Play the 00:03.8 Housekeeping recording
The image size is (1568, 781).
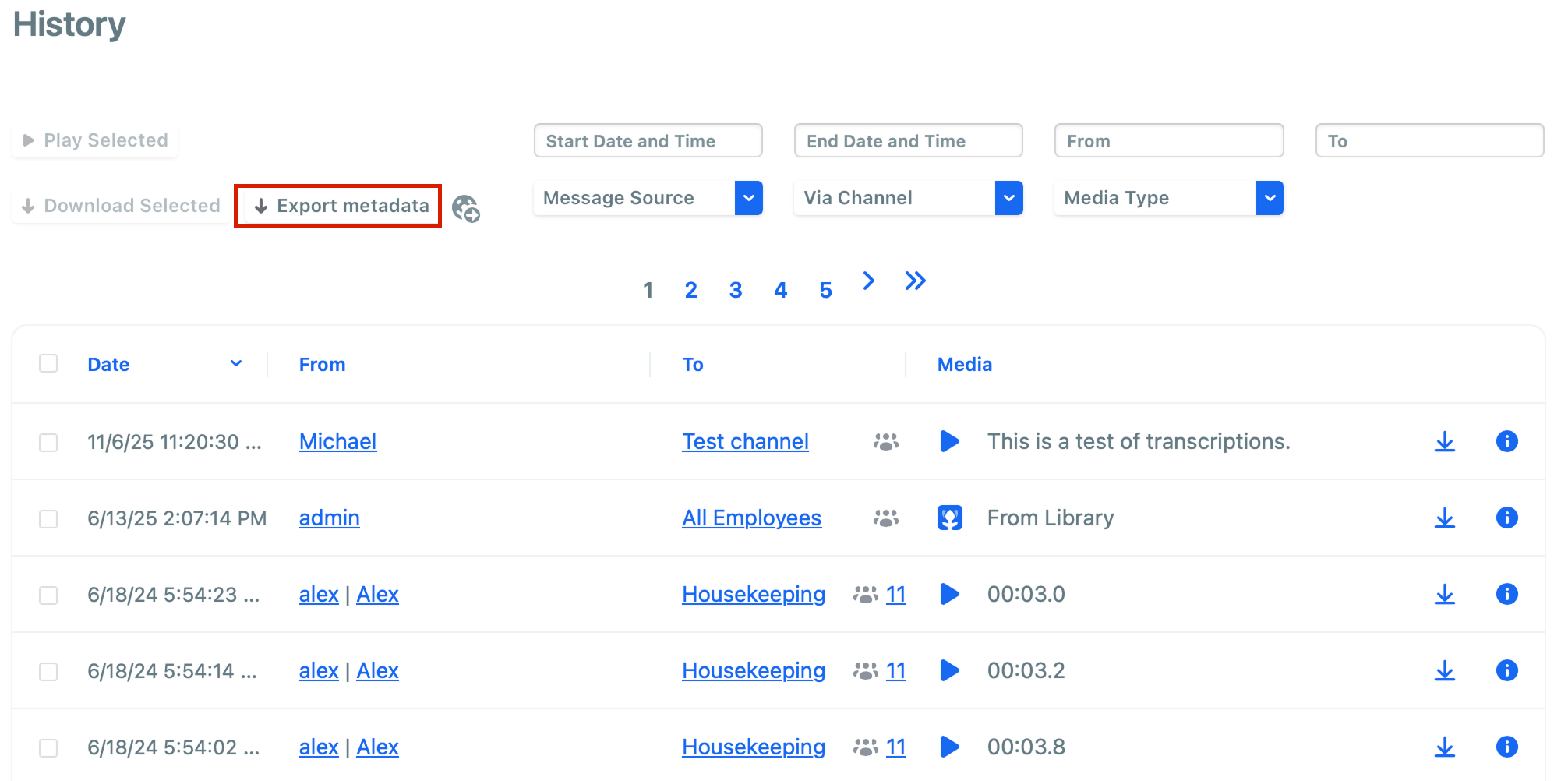point(949,747)
